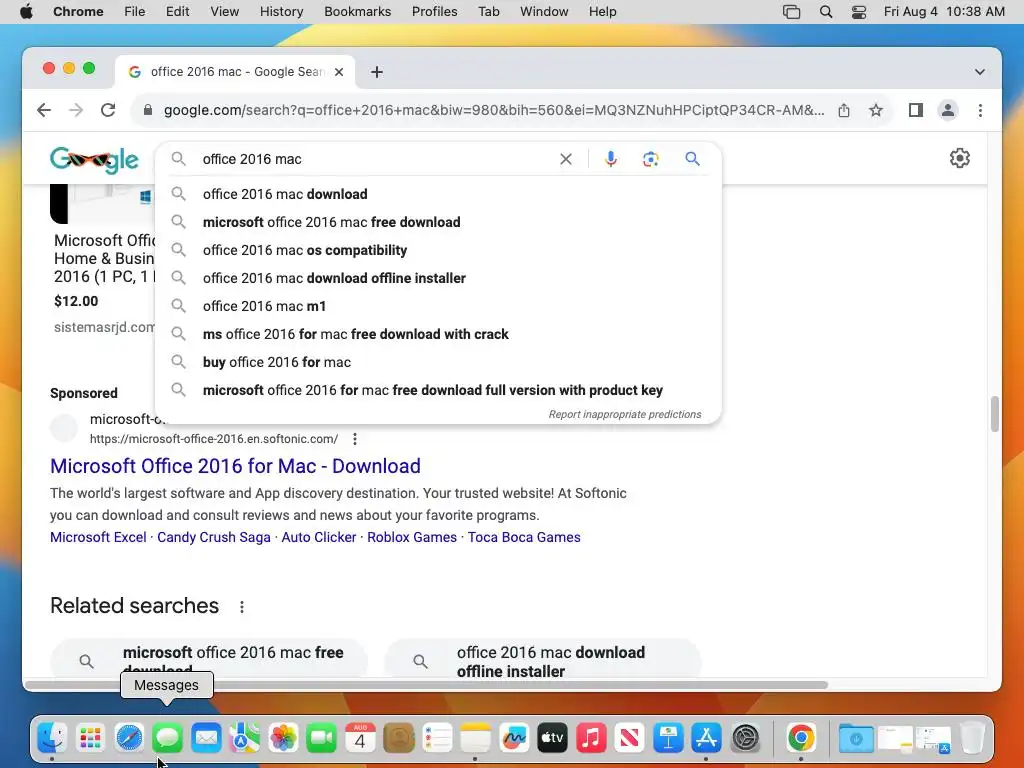This screenshot has width=1024, height=768.
Task: Click the Google doodle logo
Action: click(94, 159)
